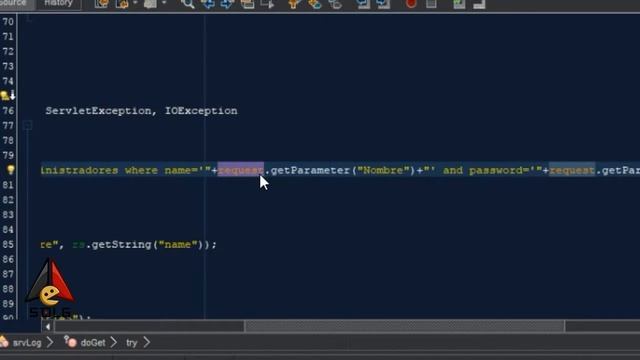The height and width of the screenshot is (360, 640).
Task: Start macro recording with red icon
Action: click(411, 4)
